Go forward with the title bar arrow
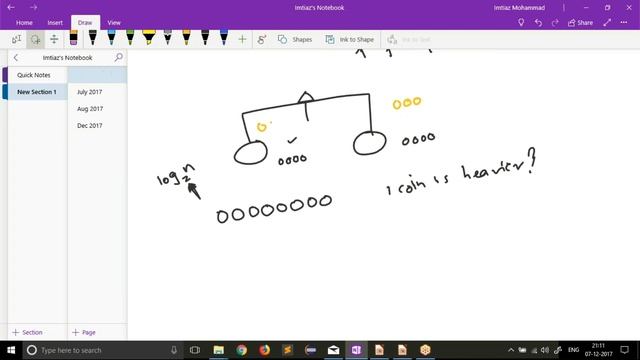This screenshot has width=640, height=360. (x=33, y=7)
